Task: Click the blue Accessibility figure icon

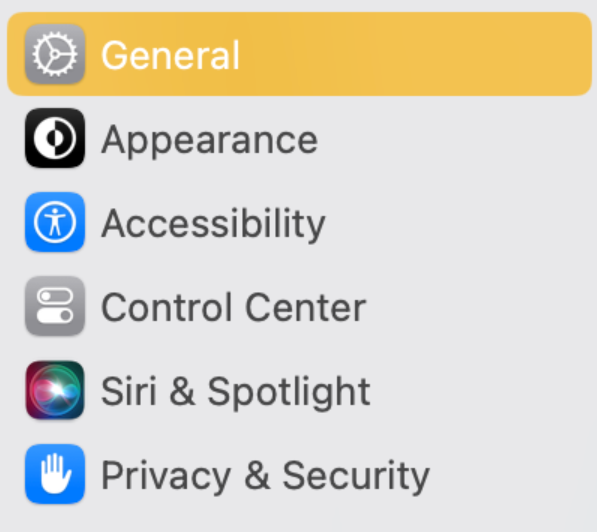Action: click(55, 222)
